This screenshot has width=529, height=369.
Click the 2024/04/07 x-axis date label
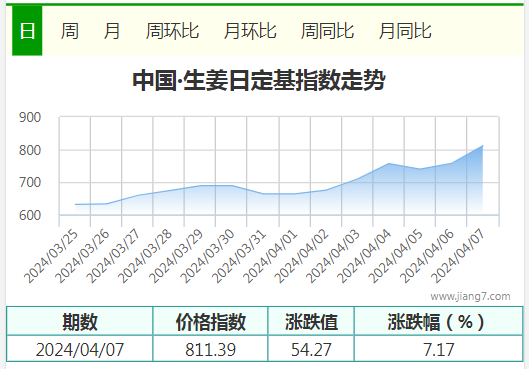(458, 256)
